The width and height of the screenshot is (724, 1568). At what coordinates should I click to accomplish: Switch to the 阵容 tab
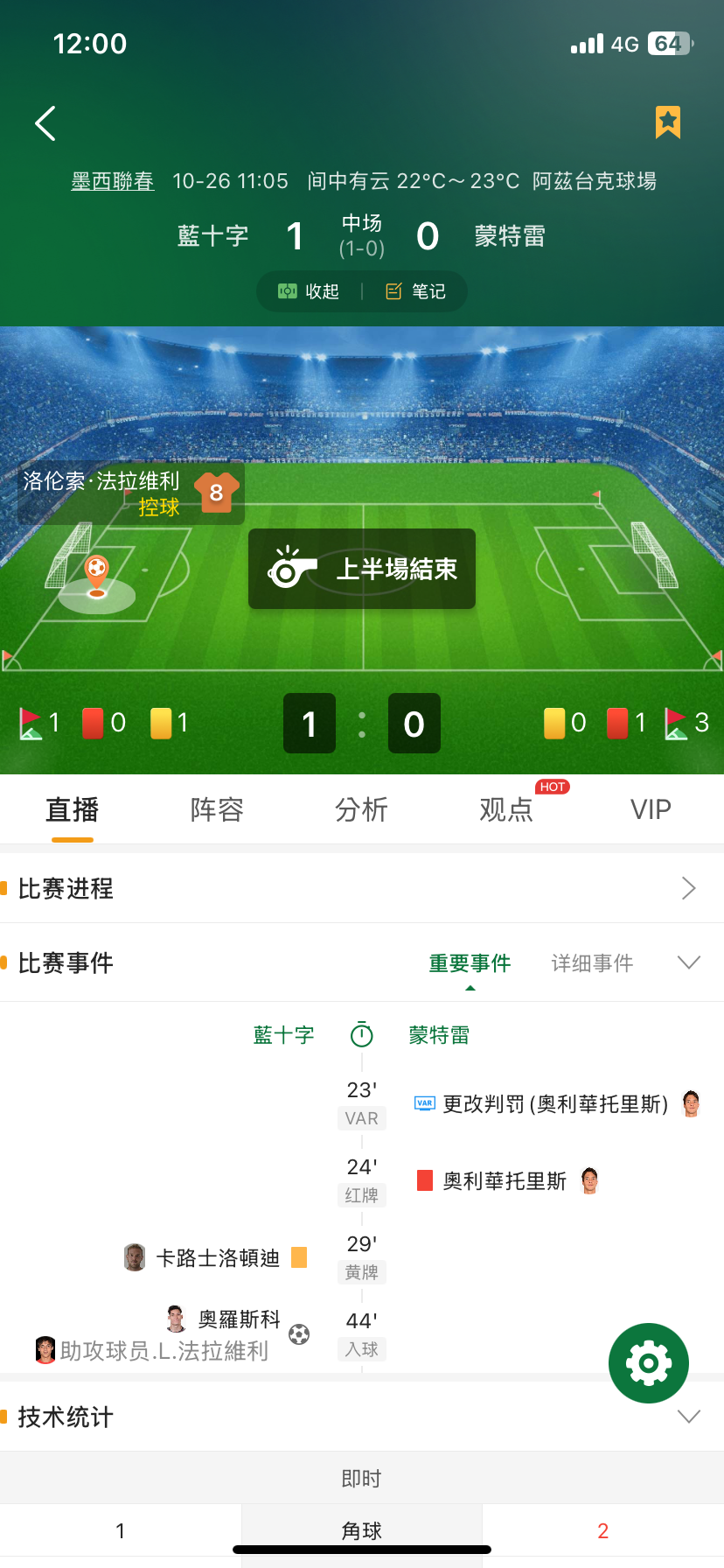coord(217,809)
